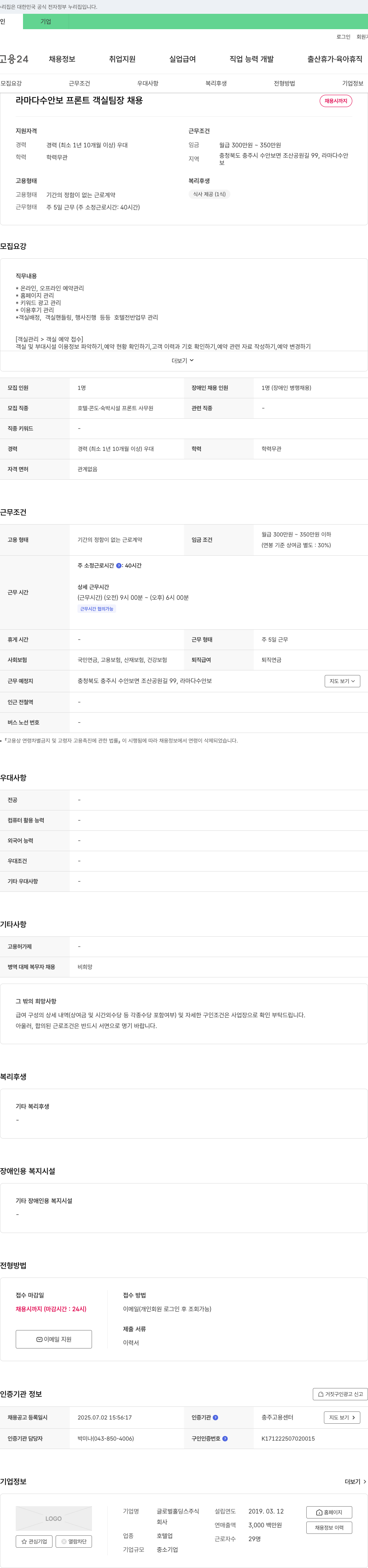The image size is (368, 1568).
Task: Click the wage value 월급 300만원 ~ 350만원 이하
Action: click(x=296, y=535)
